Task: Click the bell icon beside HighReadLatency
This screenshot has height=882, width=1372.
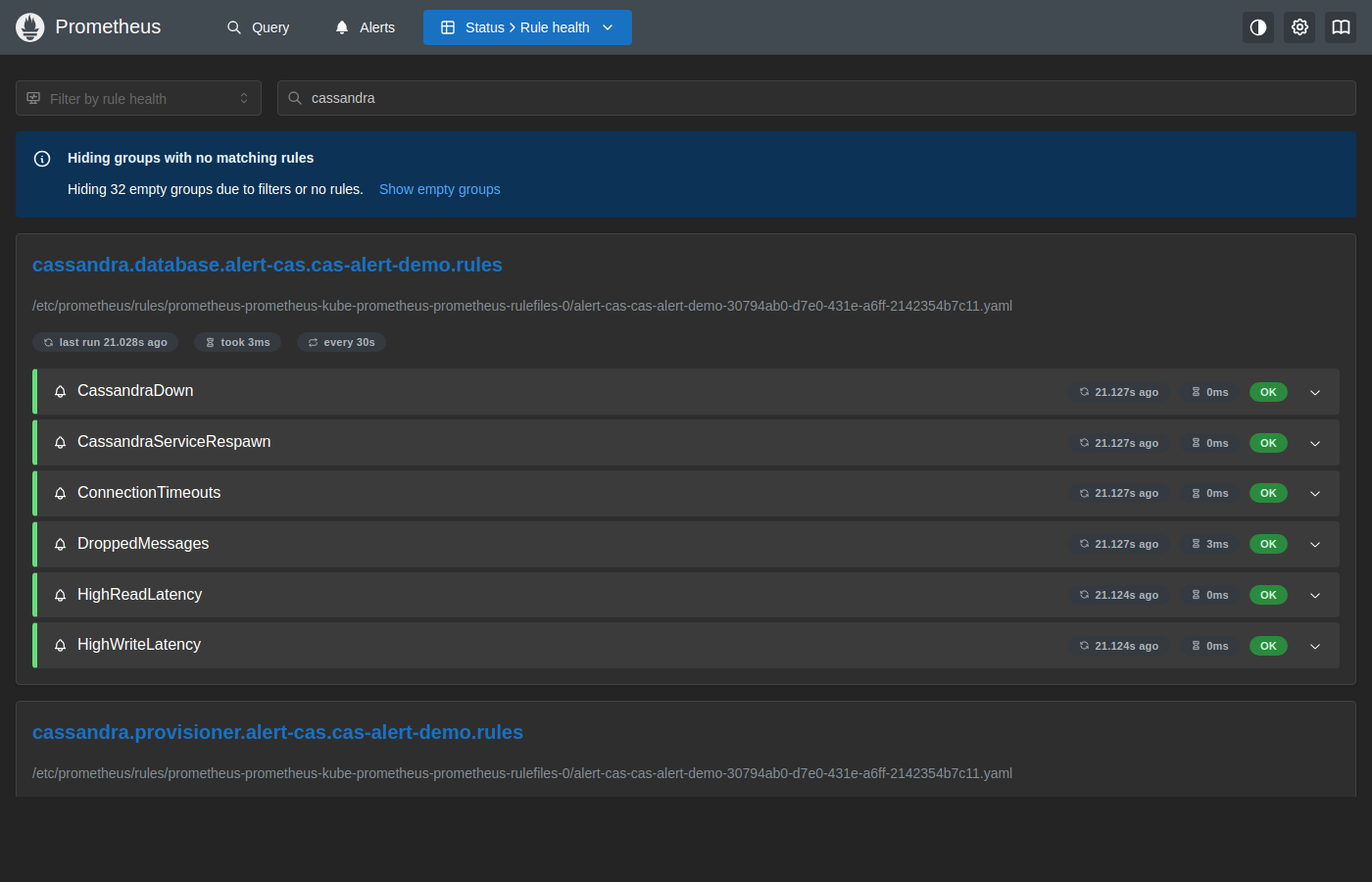Action: pos(60,595)
